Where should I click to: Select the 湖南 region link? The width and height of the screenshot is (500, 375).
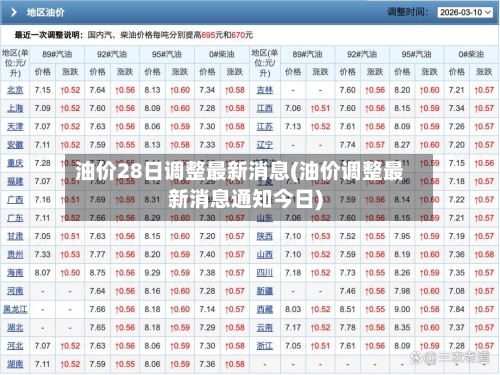pyautogui.click(x=15, y=364)
